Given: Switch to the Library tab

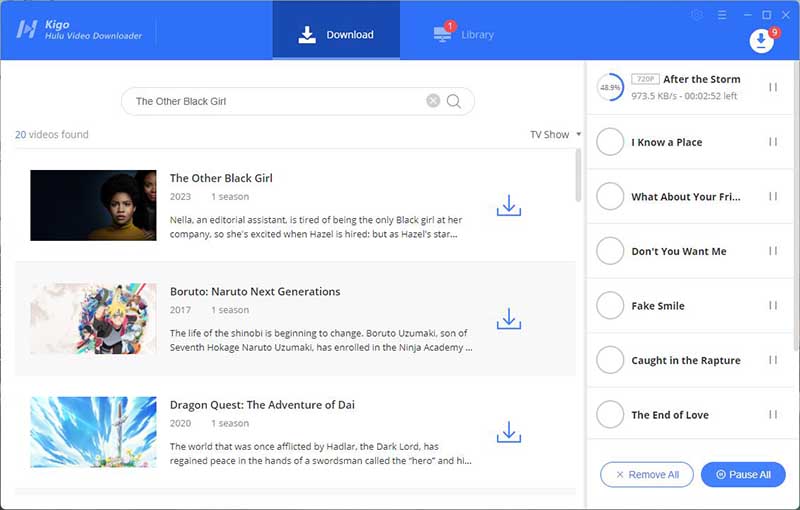Looking at the screenshot, I should pos(463,35).
